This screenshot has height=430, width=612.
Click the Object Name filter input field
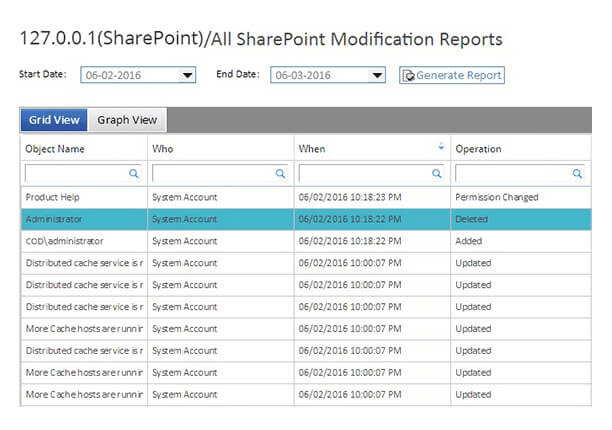tap(82, 174)
